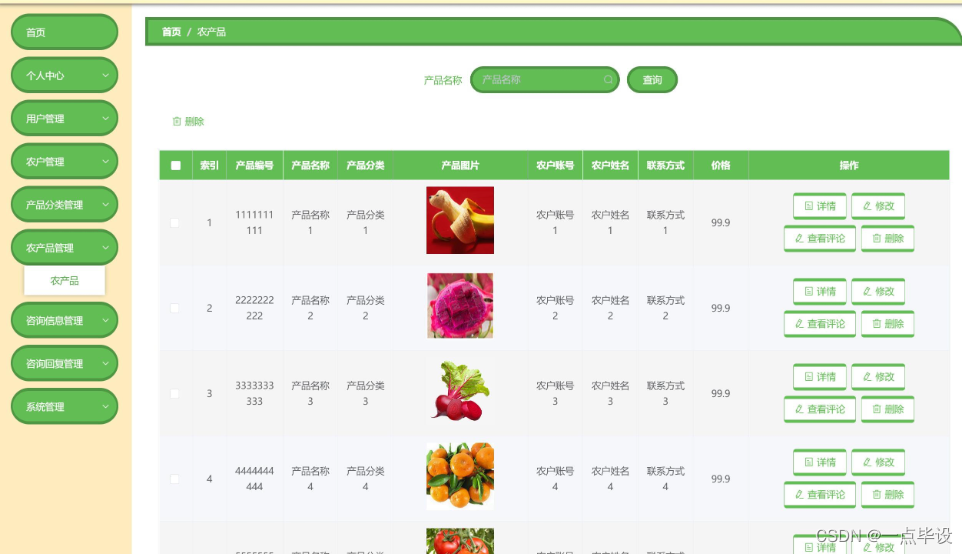Click 修改 for product row 4

pyautogui.click(x=878, y=462)
